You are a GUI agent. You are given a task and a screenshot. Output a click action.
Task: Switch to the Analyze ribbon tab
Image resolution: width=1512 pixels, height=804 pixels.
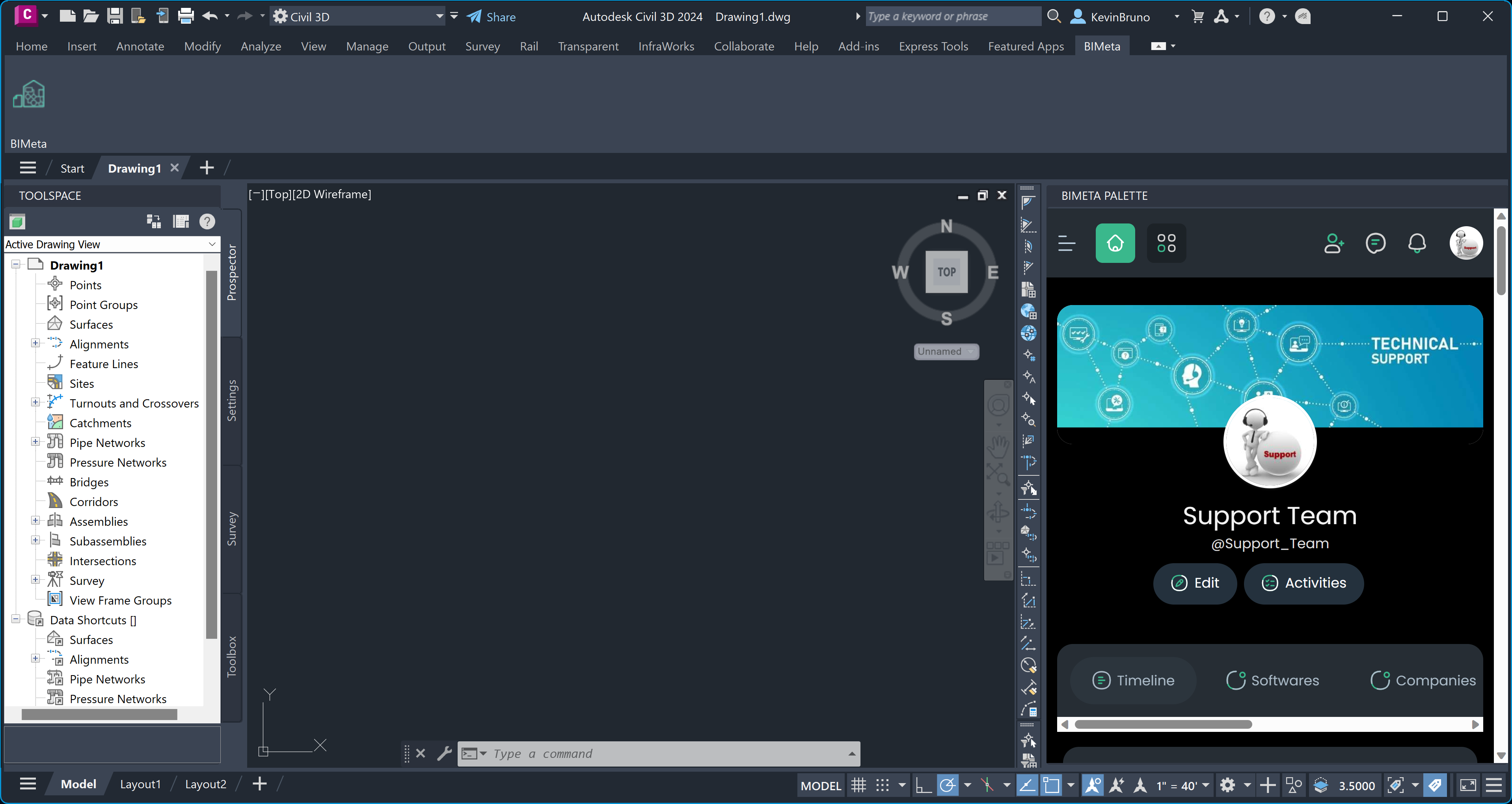coord(261,47)
